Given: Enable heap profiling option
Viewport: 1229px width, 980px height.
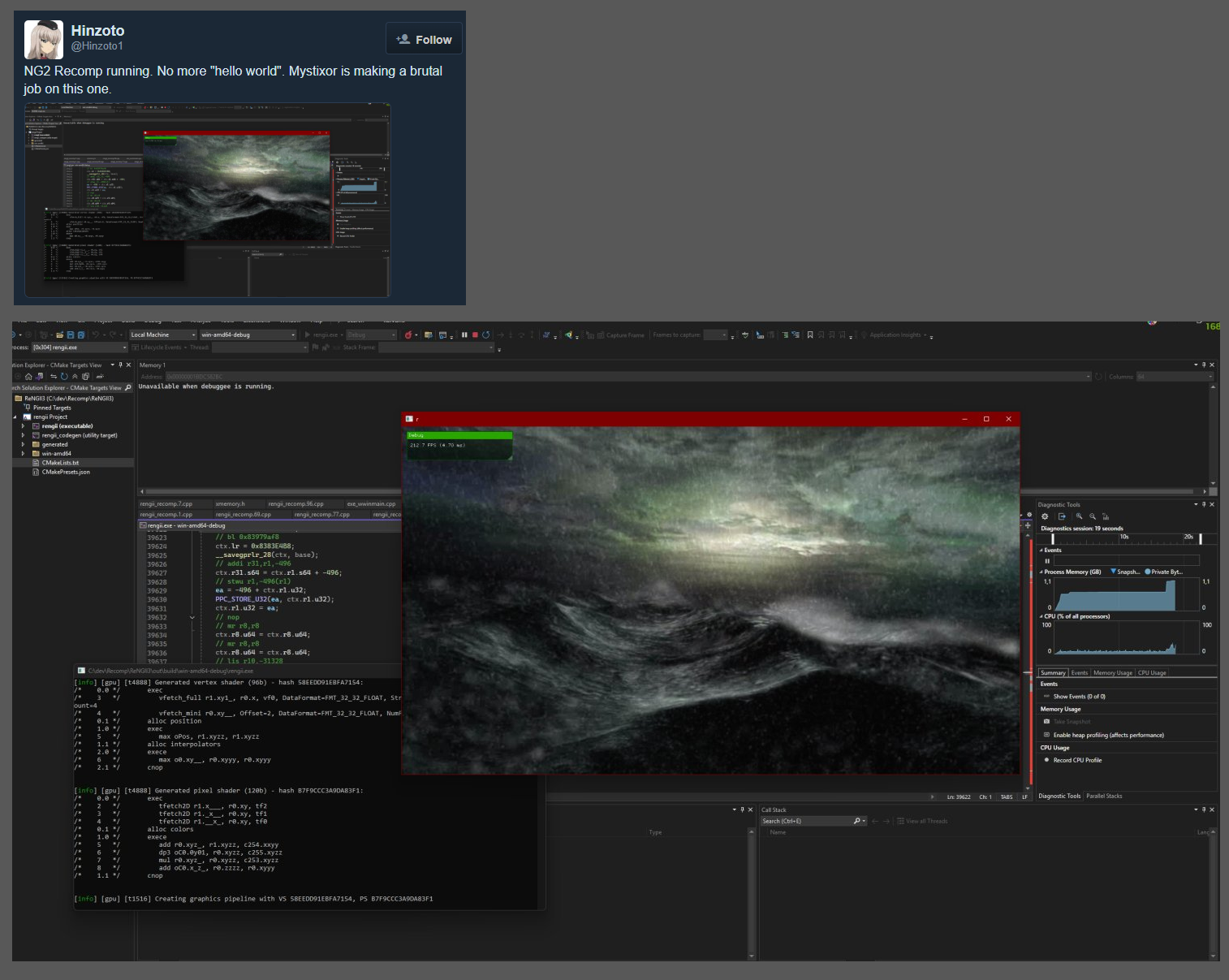Looking at the screenshot, I should [1107, 735].
